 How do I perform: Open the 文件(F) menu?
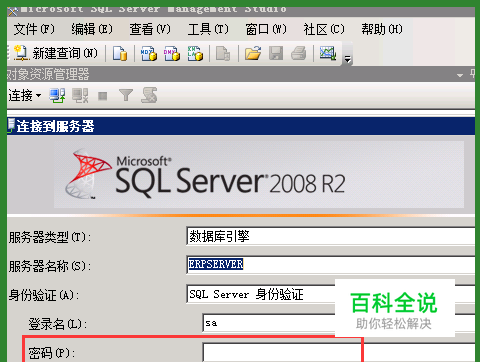(34, 29)
